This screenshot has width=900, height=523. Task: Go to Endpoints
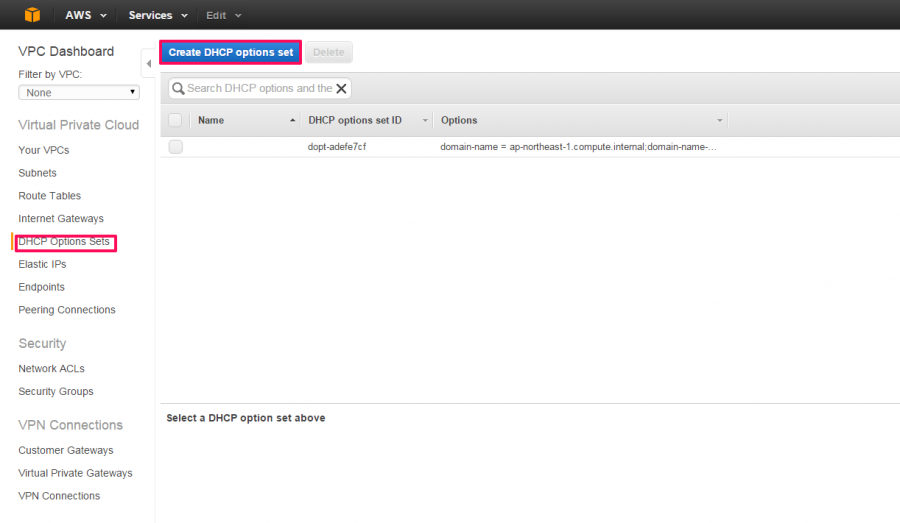click(x=41, y=287)
